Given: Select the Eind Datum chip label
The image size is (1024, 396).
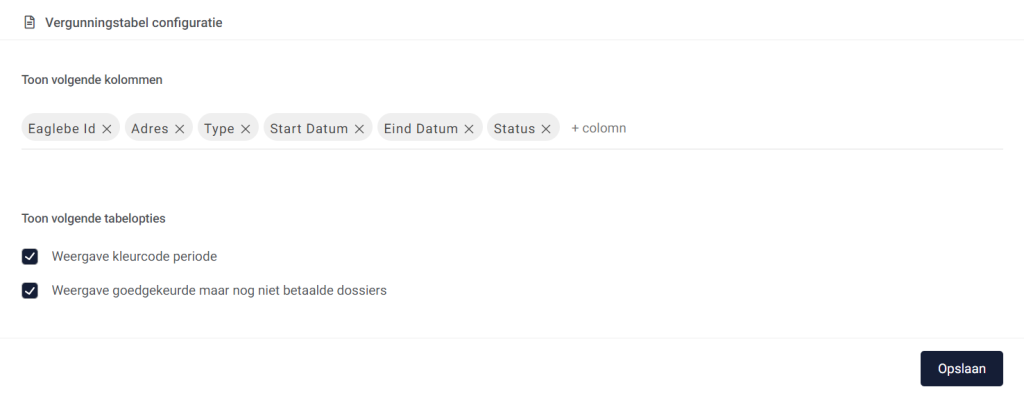Looking at the screenshot, I should point(421,129).
